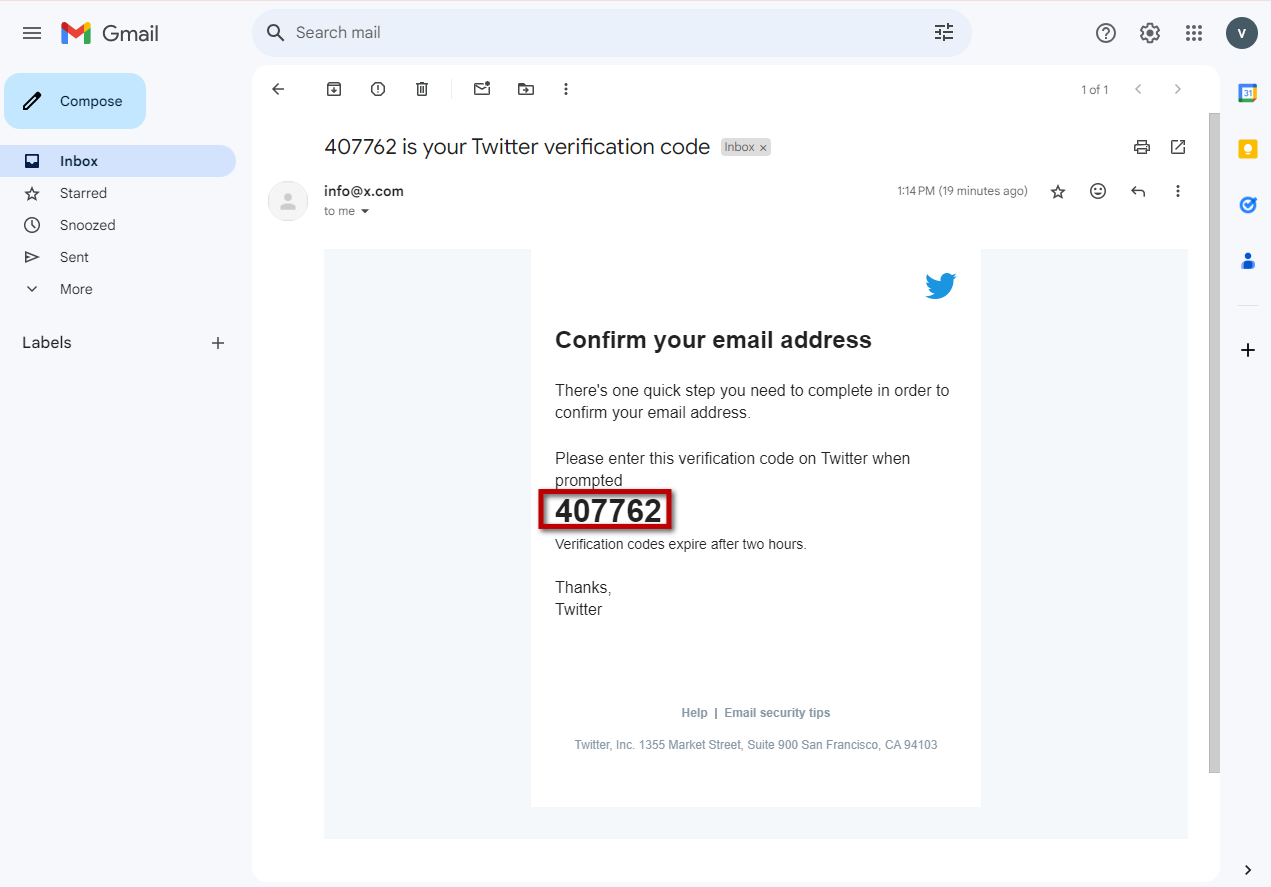1271x887 pixels.
Task: Open the Google apps grid
Action: 1194,33
